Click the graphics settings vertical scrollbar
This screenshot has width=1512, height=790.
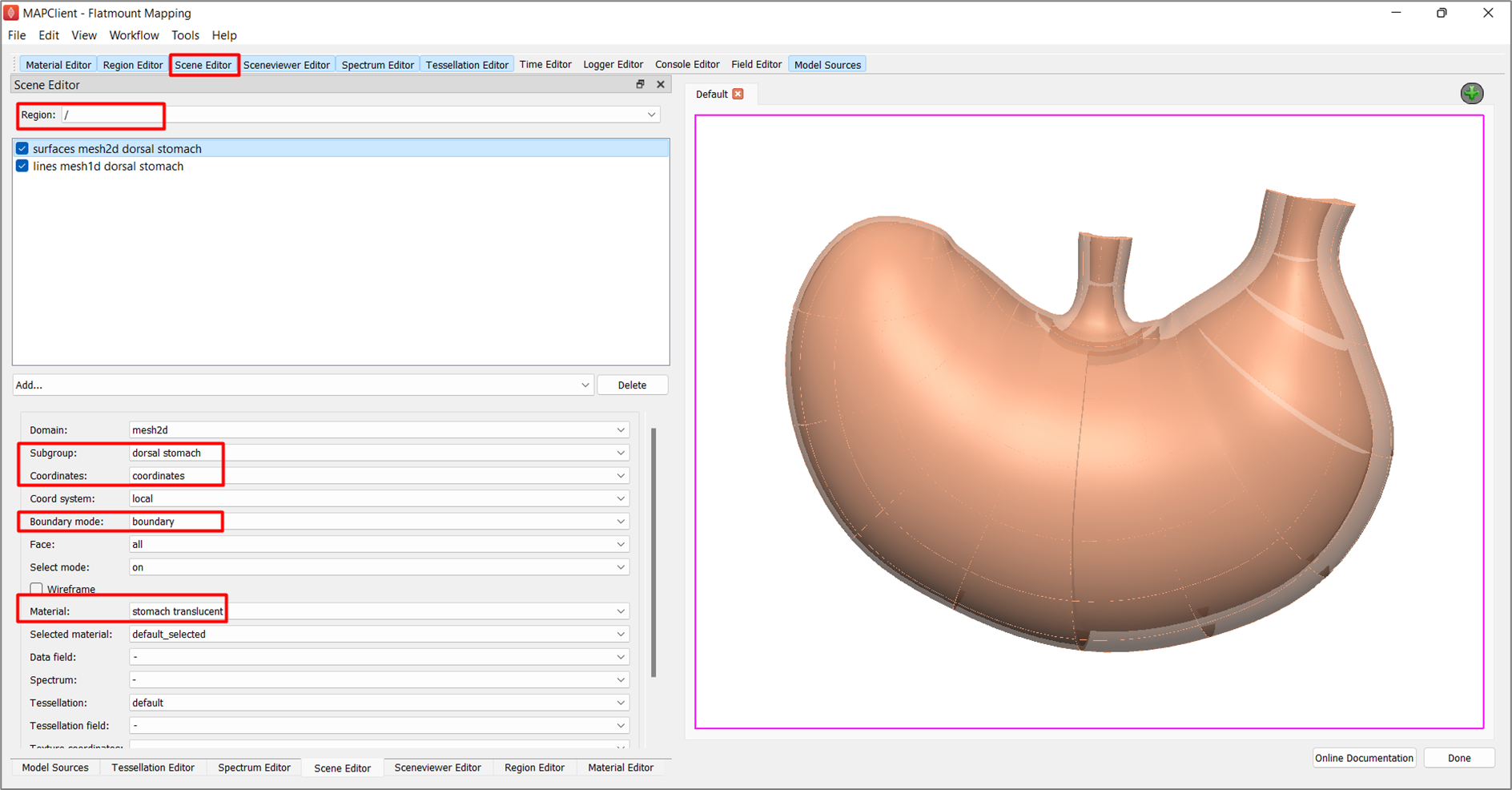point(653,553)
